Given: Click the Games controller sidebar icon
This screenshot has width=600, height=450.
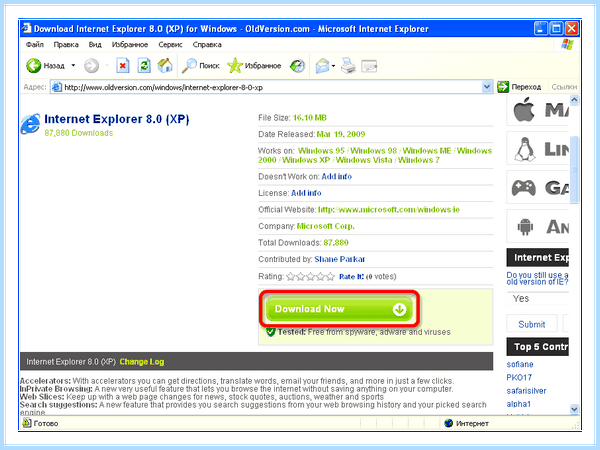Looking at the screenshot, I should pos(523,188).
